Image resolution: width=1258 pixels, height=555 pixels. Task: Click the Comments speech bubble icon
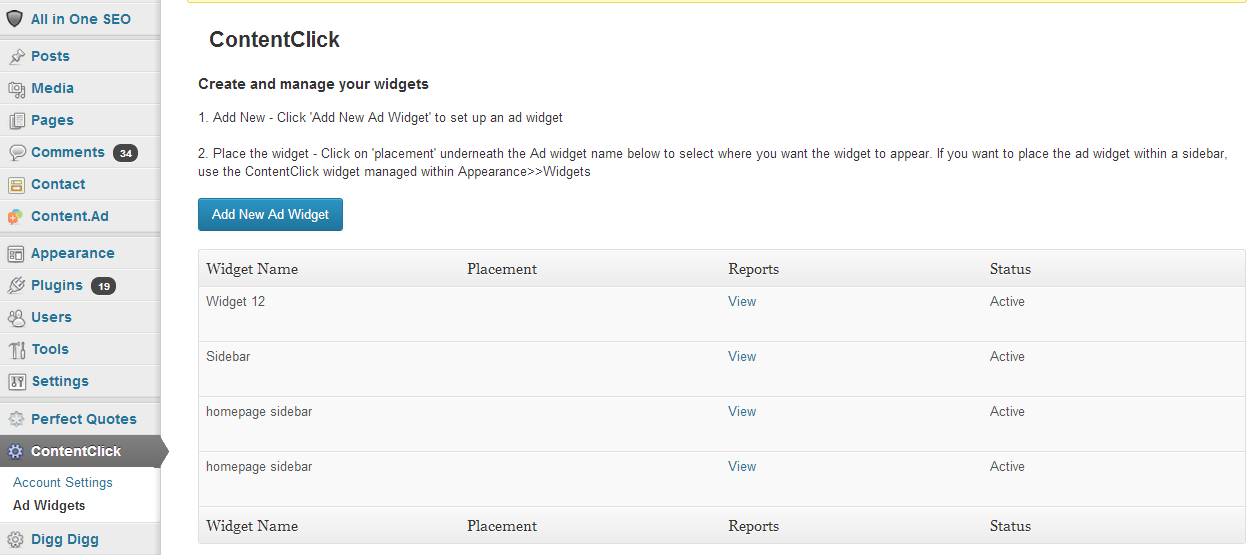tap(16, 152)
